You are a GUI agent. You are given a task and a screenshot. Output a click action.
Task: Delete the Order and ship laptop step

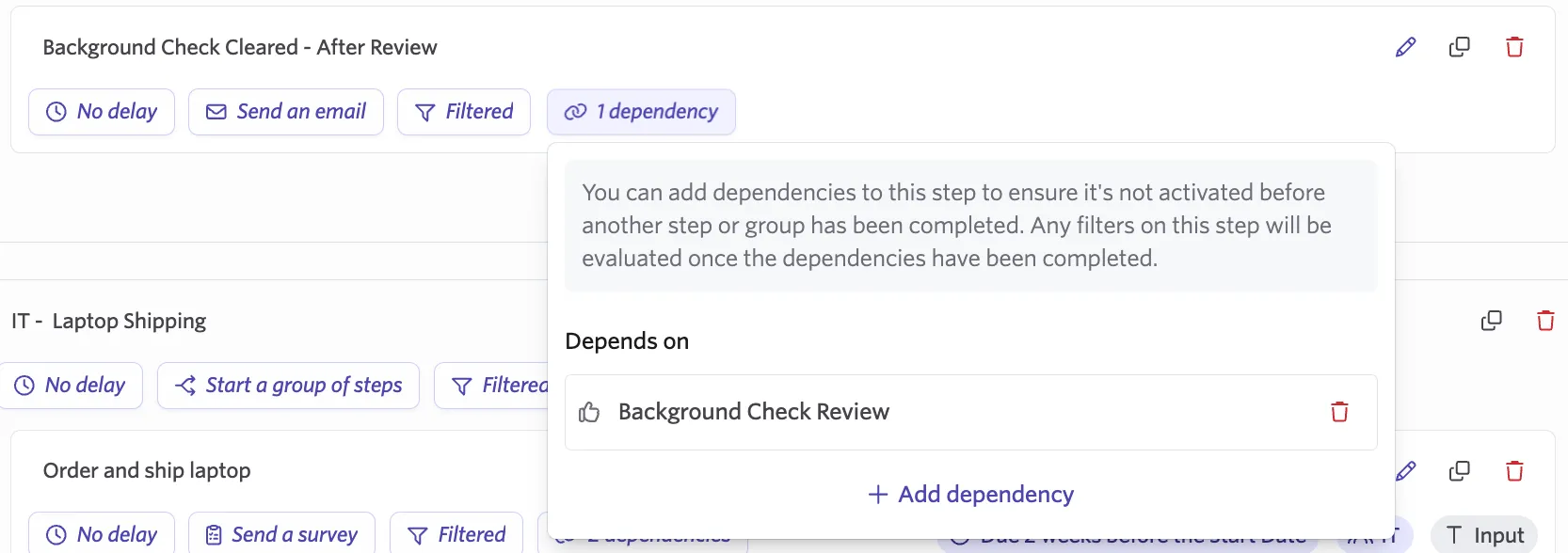[1514, 471]
